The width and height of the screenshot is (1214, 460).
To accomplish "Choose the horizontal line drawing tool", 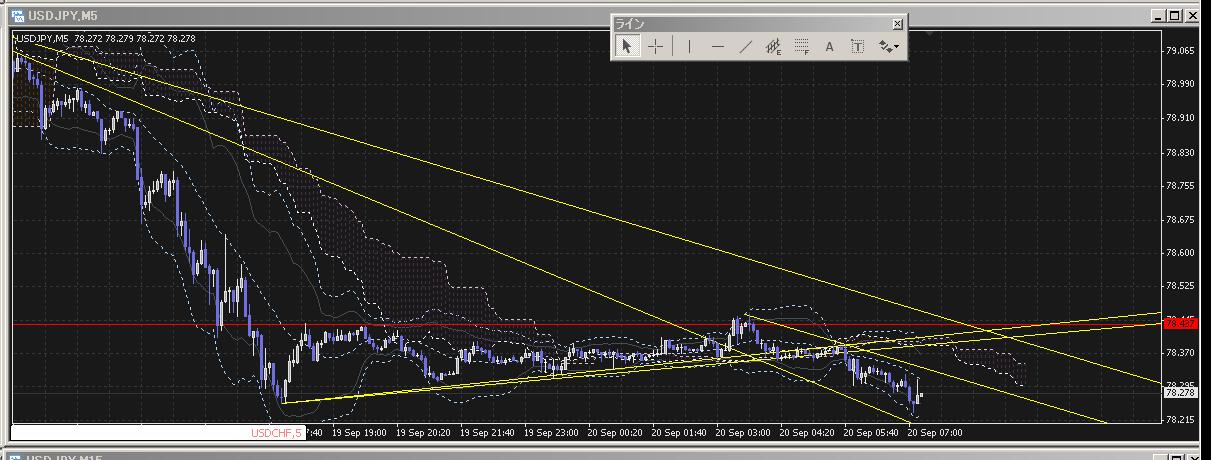I will click(x=717, y=46).
